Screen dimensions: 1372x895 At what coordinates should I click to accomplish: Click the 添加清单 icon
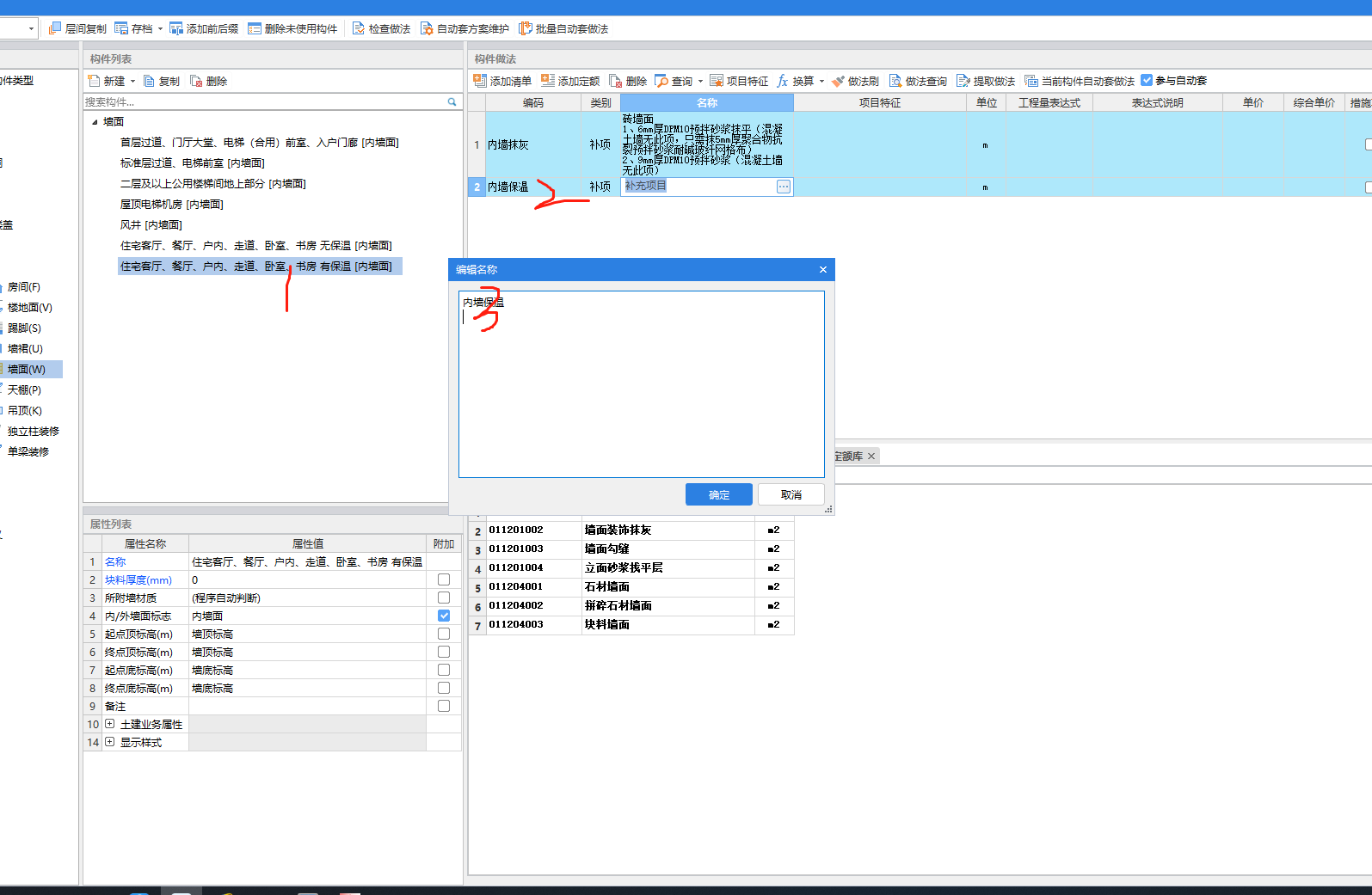pos(480,81)
